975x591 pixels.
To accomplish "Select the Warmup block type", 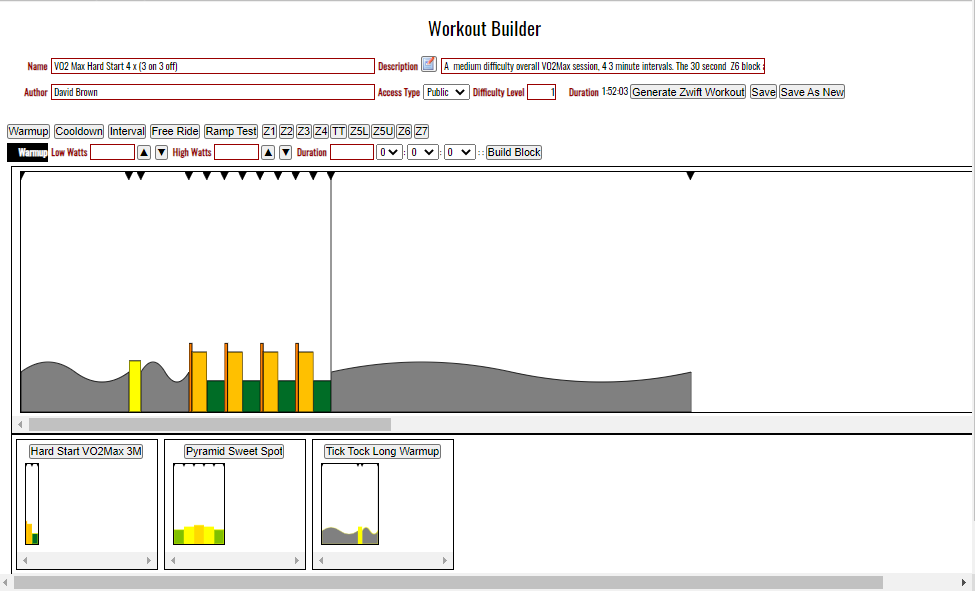I will click(28, 132).
